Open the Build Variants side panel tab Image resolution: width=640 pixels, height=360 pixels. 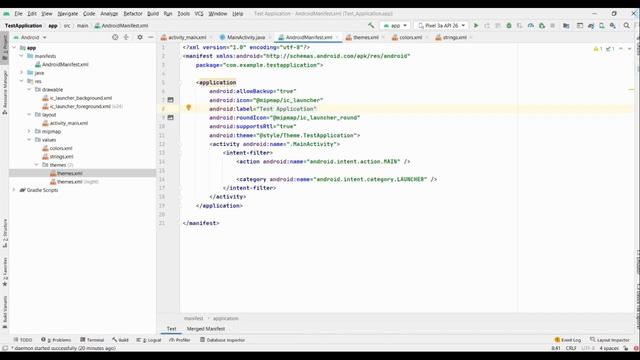(5, 312)
